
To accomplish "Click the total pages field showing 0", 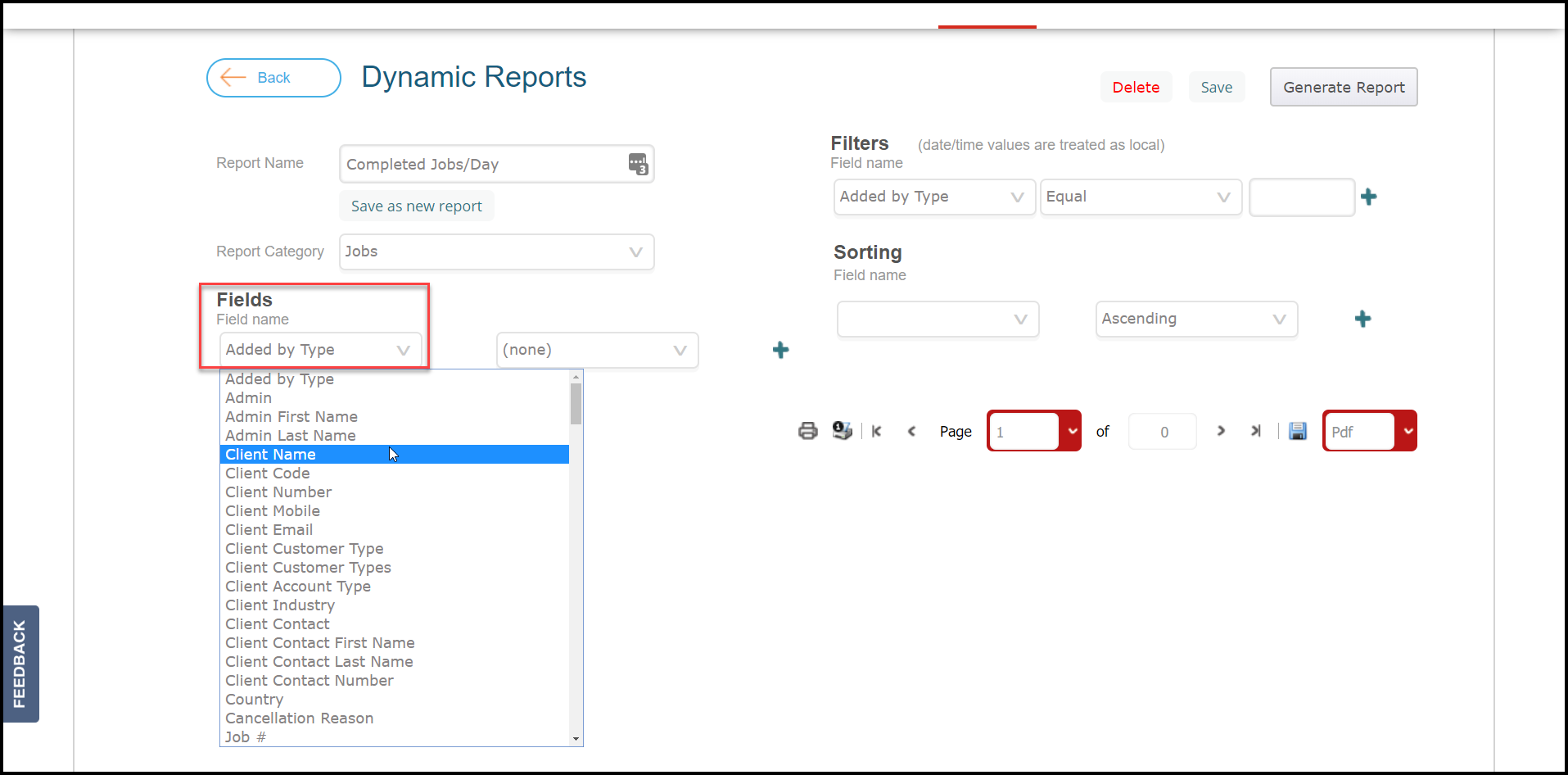I will (x=1163, y=432).
